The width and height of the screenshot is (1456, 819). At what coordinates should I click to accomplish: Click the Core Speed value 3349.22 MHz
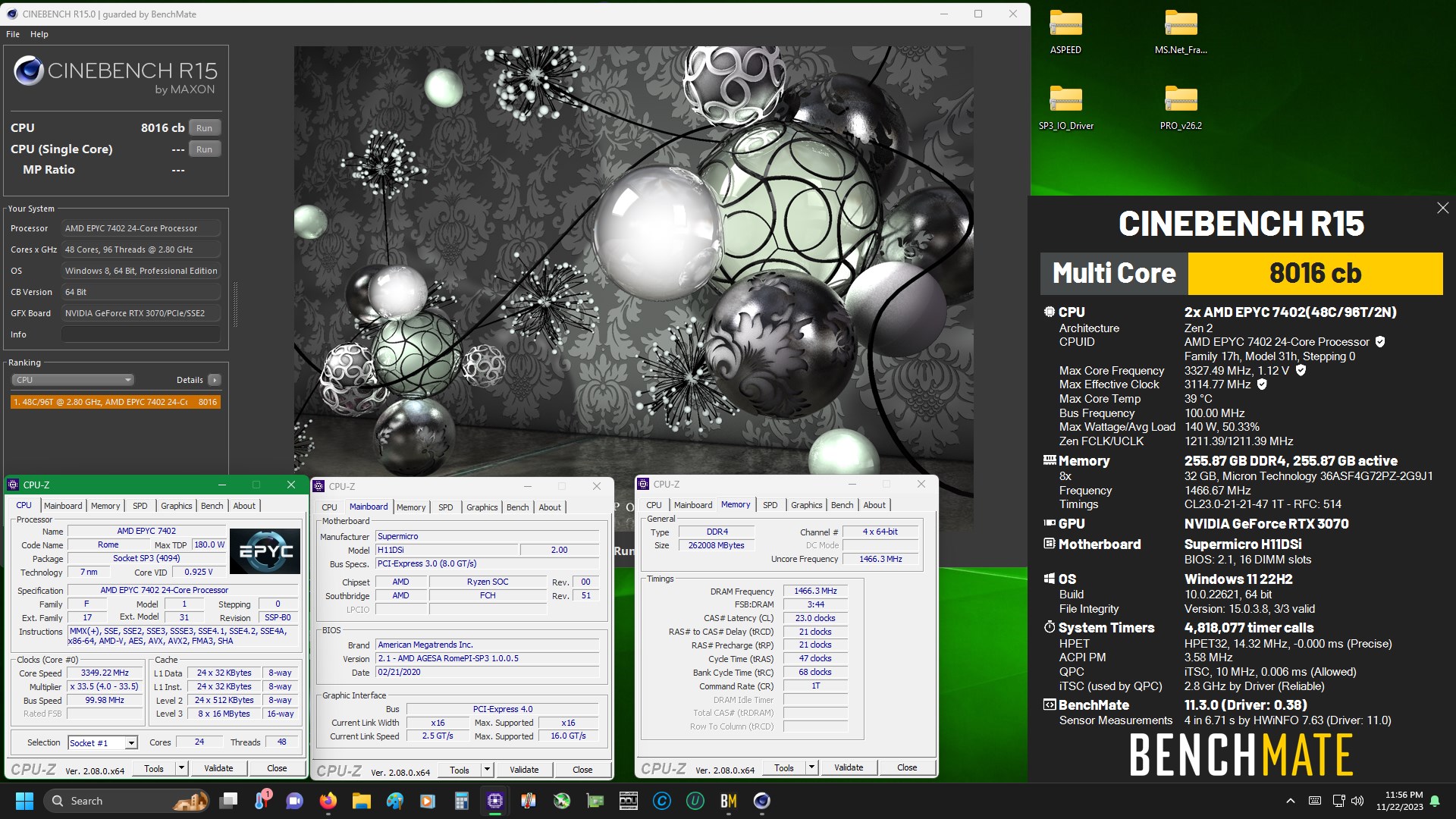pos(105,673)
